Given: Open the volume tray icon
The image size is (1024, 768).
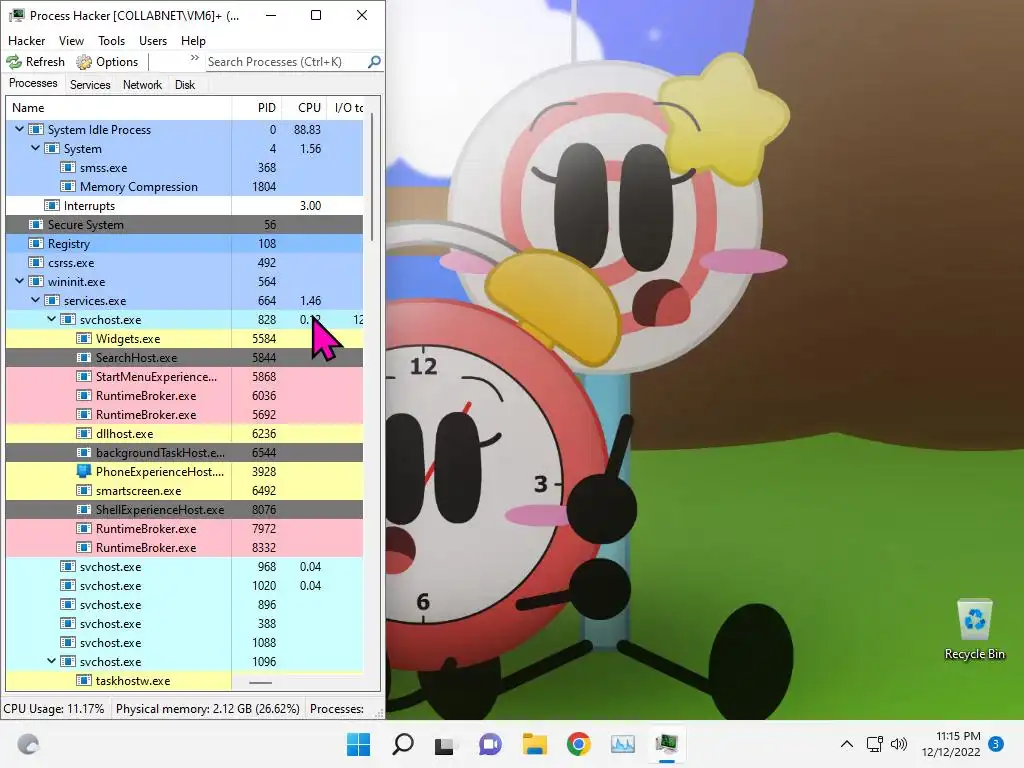Looking at the screenshot, I should click(x=899, y=744).
